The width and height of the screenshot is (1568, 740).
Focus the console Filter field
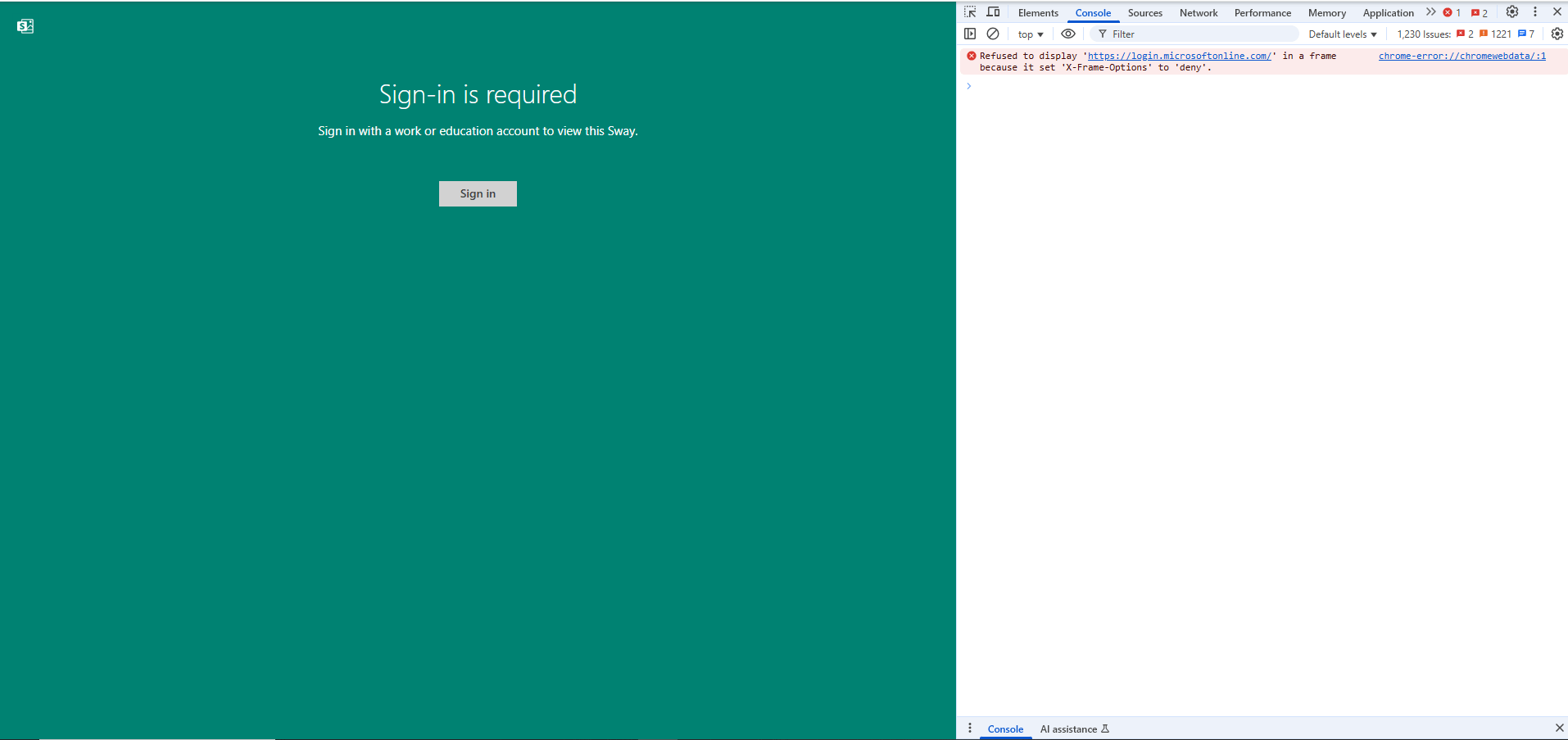point(1194,34)
